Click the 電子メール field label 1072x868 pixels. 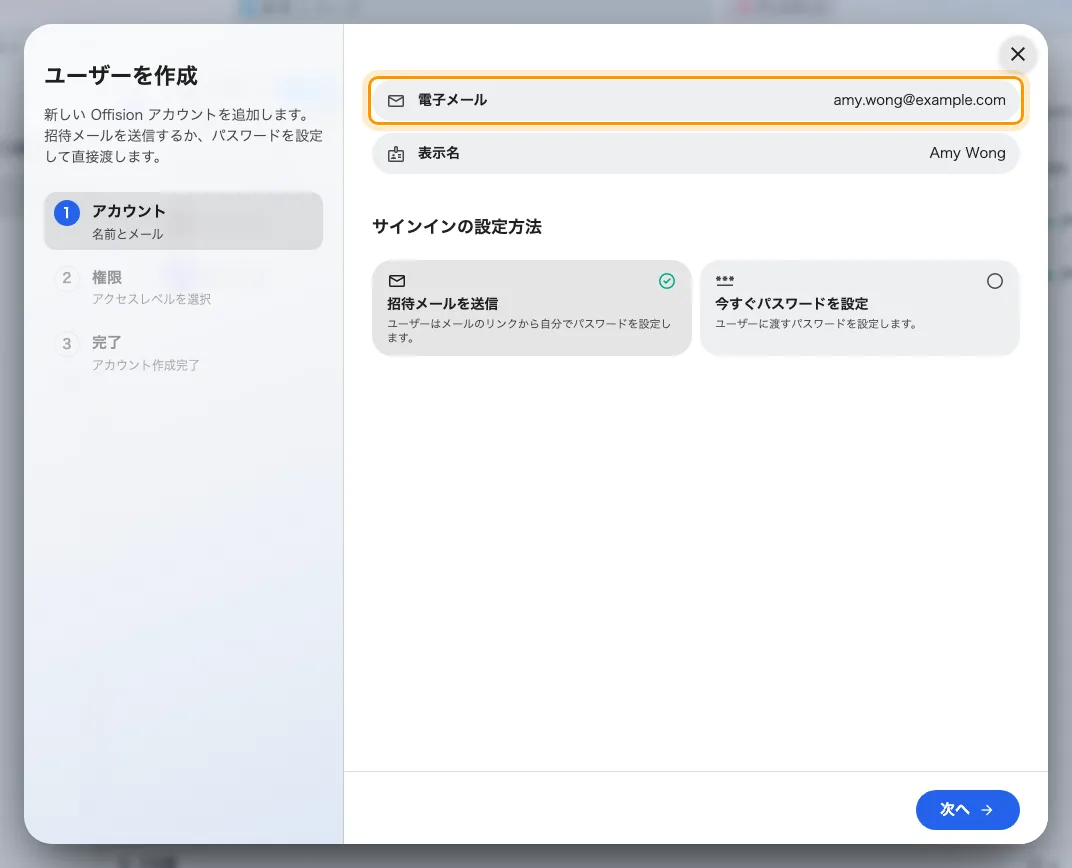click(x=452, y=100)
